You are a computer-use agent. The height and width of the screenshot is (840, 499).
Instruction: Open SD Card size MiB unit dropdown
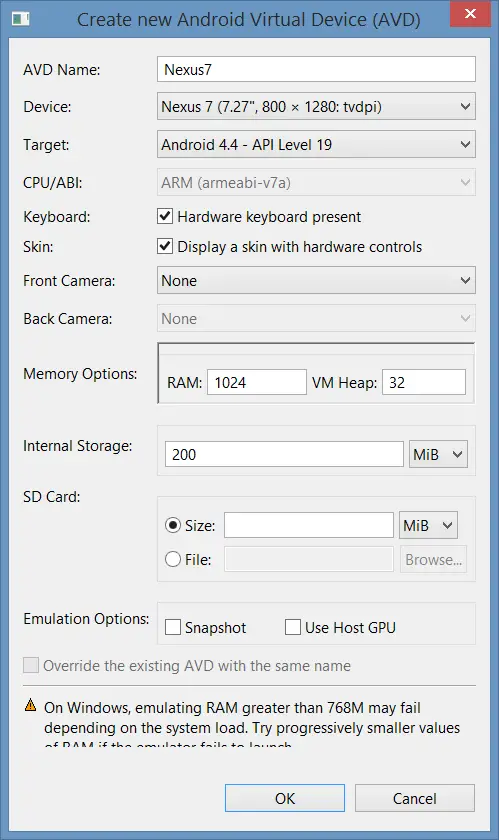428,526
